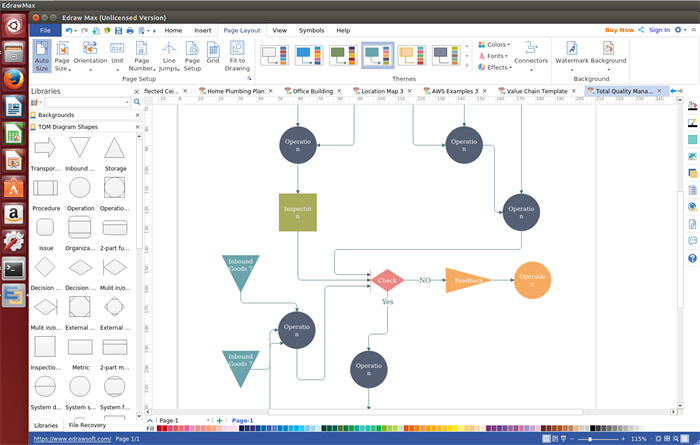This screenshot has width=700, height=445.
Task: Select the Feedback shape on canvas
Action: pos(468,280)
